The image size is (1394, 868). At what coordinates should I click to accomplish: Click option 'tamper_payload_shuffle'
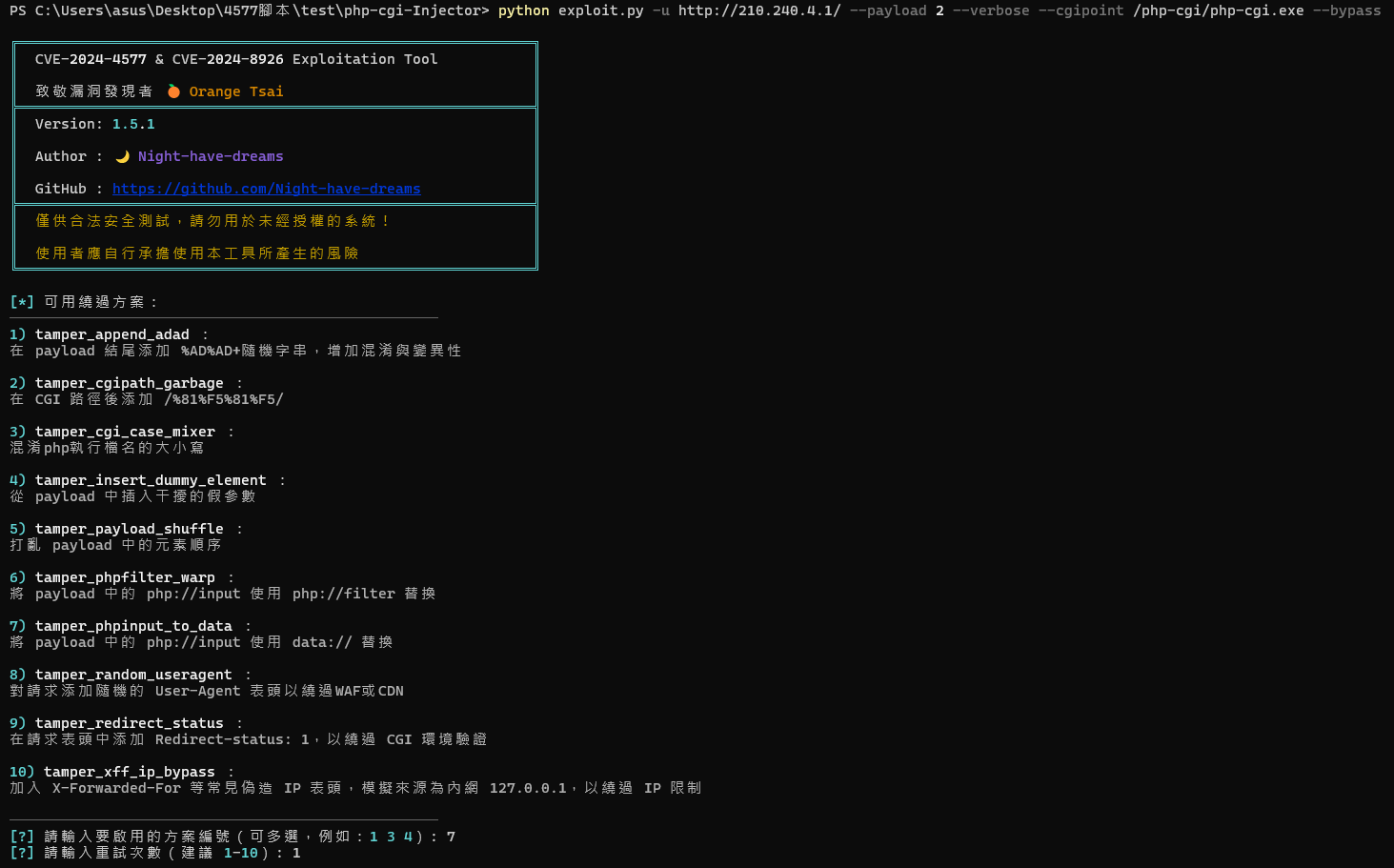coord(130,529)
